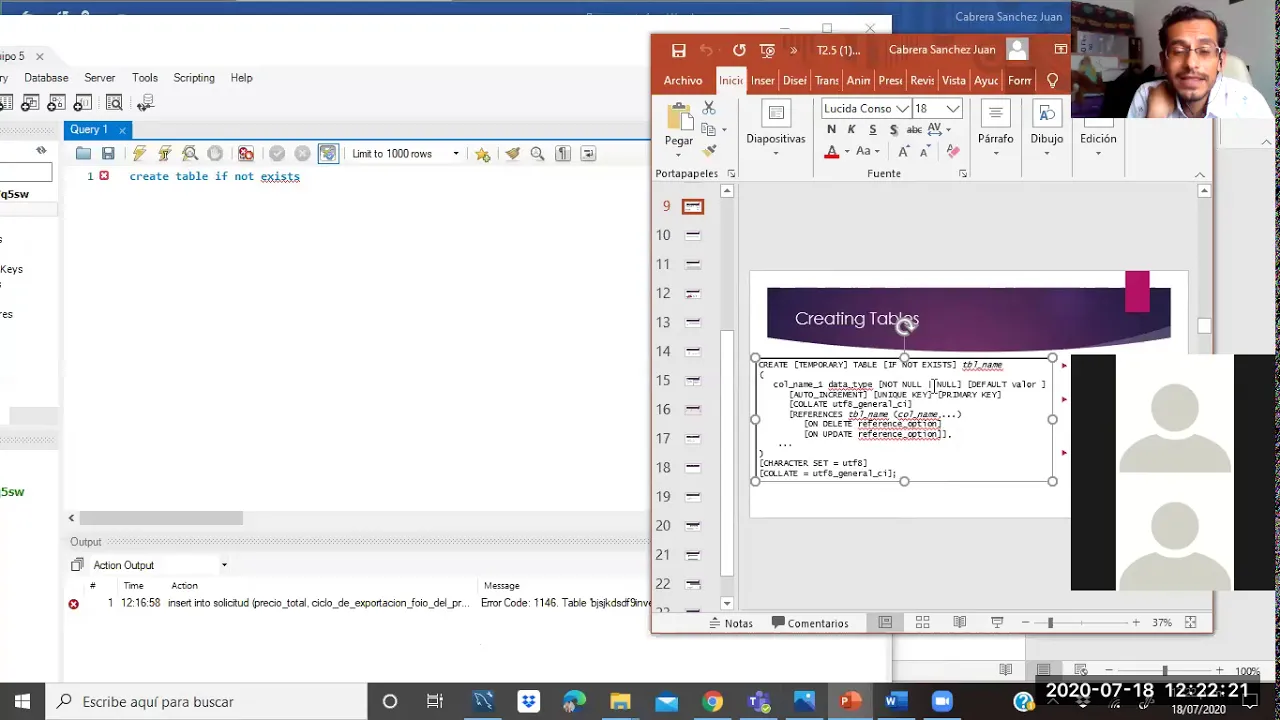Toggle italic K formatting
The image size is (1280, 720).
(x=851, y=130)
